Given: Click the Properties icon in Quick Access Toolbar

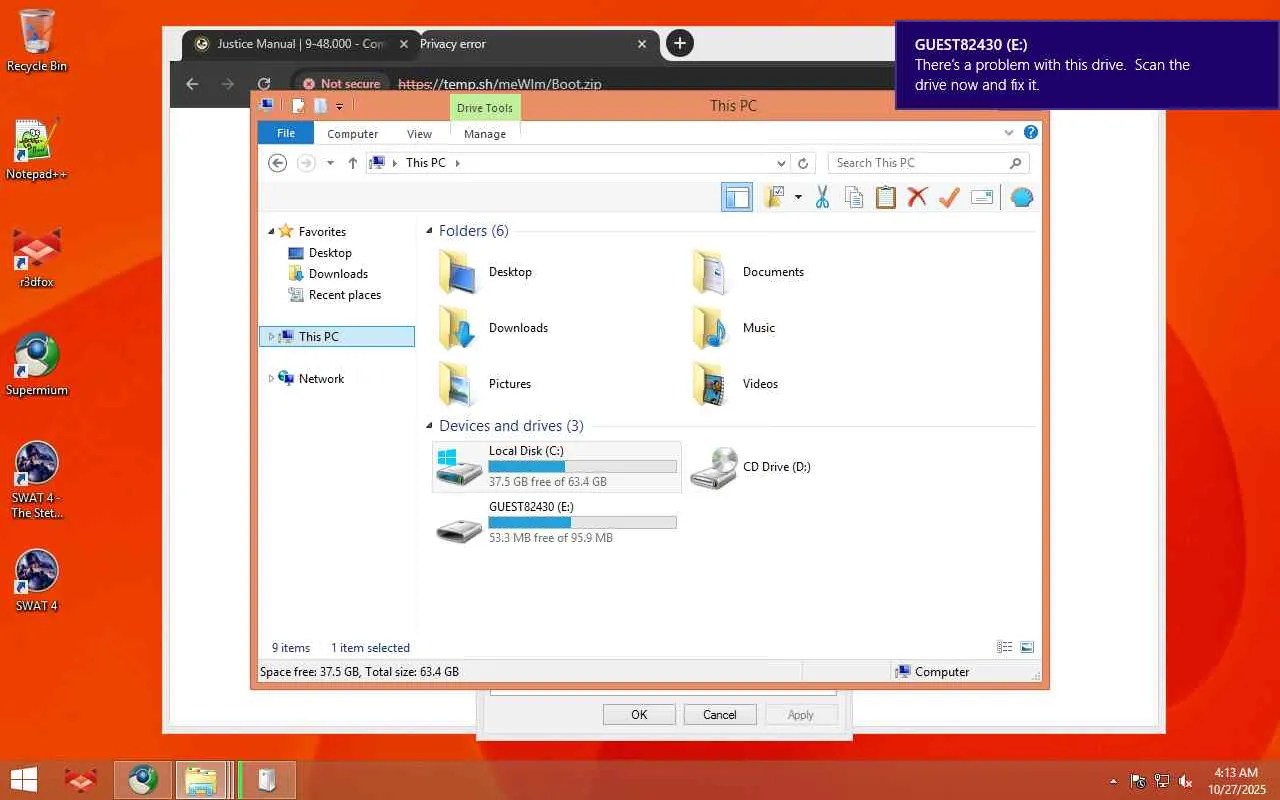Looking at the screenshot, I should (298, 106).
